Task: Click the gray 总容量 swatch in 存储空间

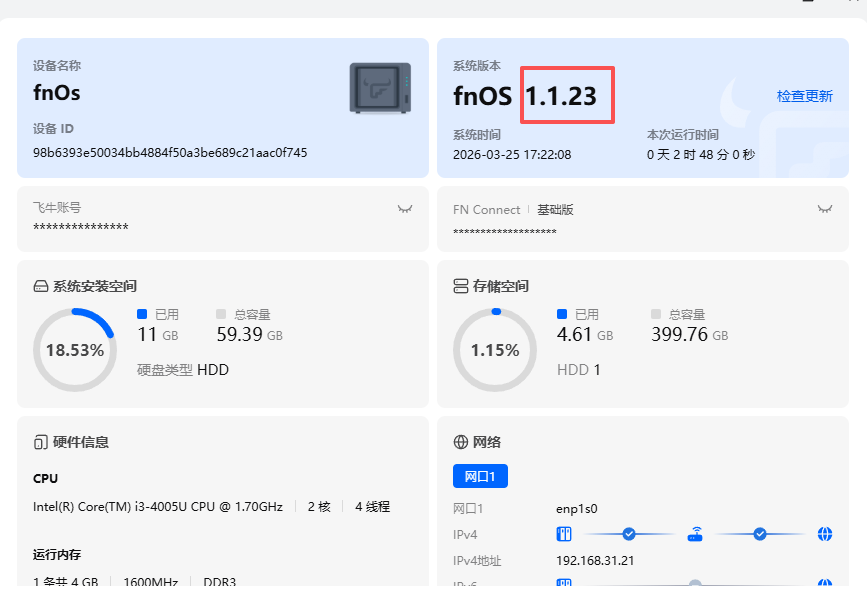Action: 656,314
